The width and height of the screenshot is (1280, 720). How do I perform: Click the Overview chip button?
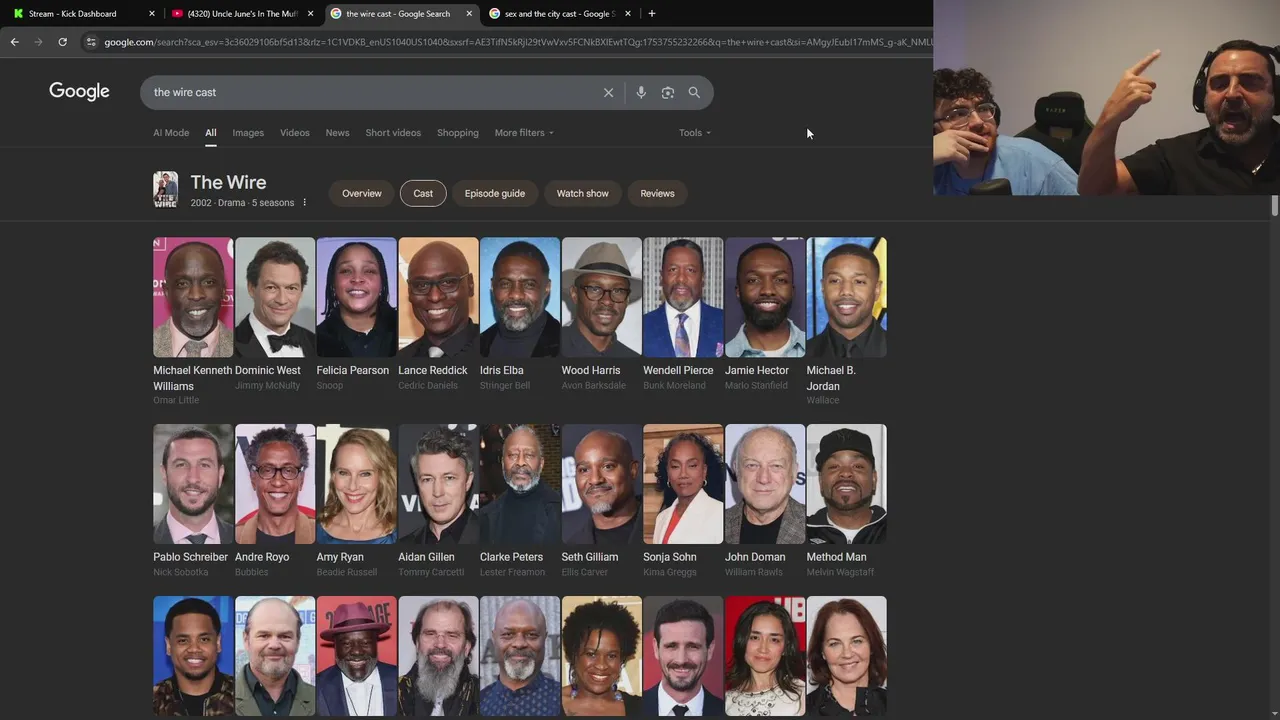coord(362,193)
